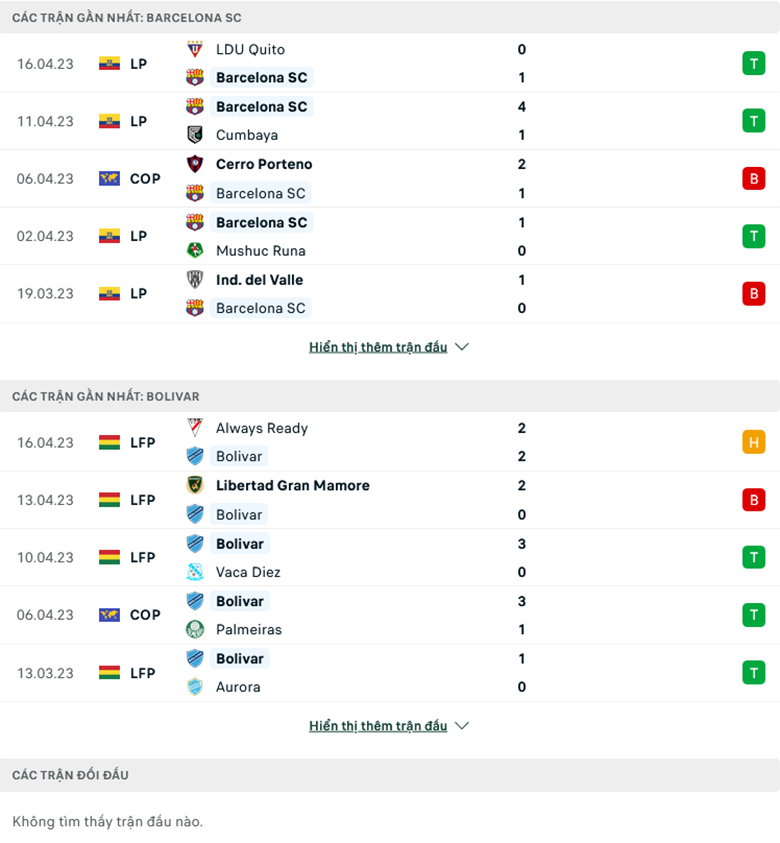
Task: Expand more Barcelona SC matches chevron
Action: [461, 347]
